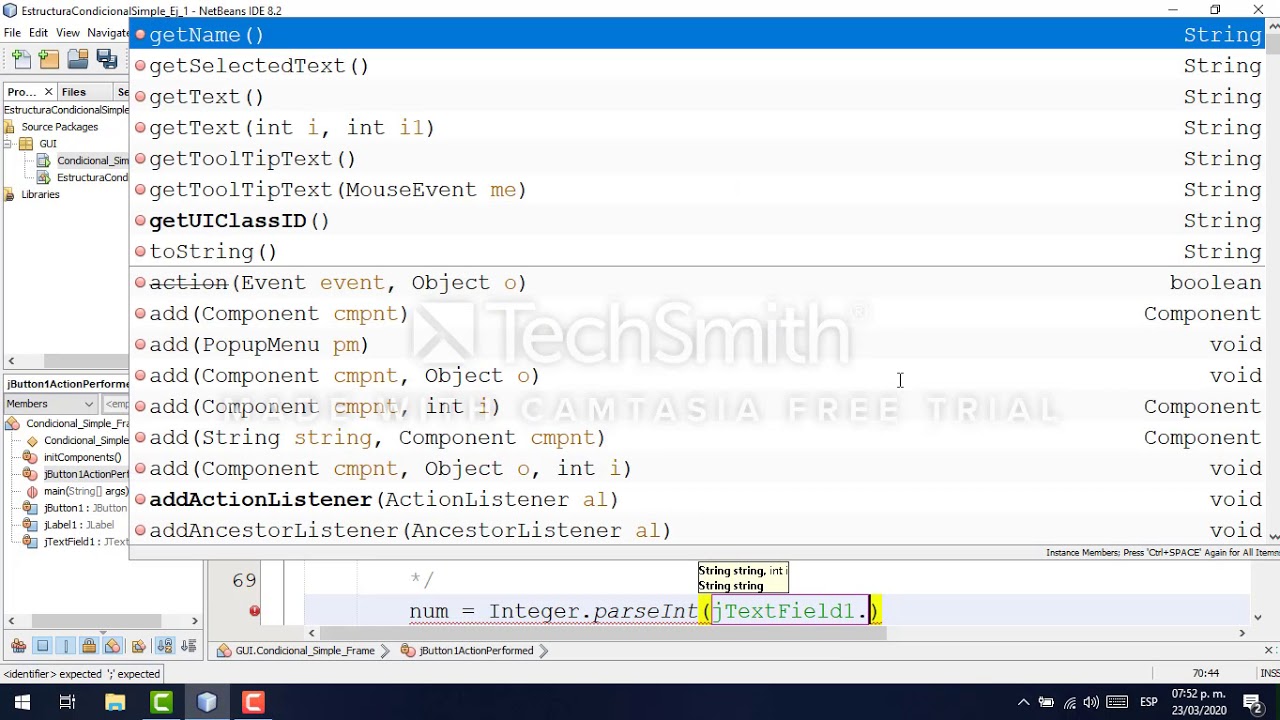Toggle Show Inherited Members in Navigator

pyautogui.click(x=18, y=646)
